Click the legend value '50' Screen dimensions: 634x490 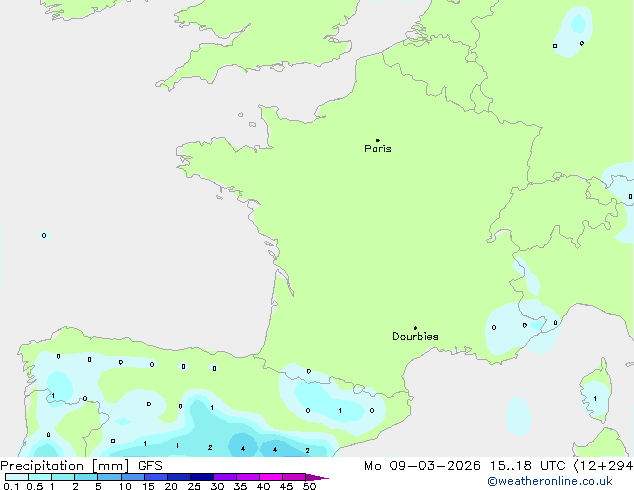[309, 486]
